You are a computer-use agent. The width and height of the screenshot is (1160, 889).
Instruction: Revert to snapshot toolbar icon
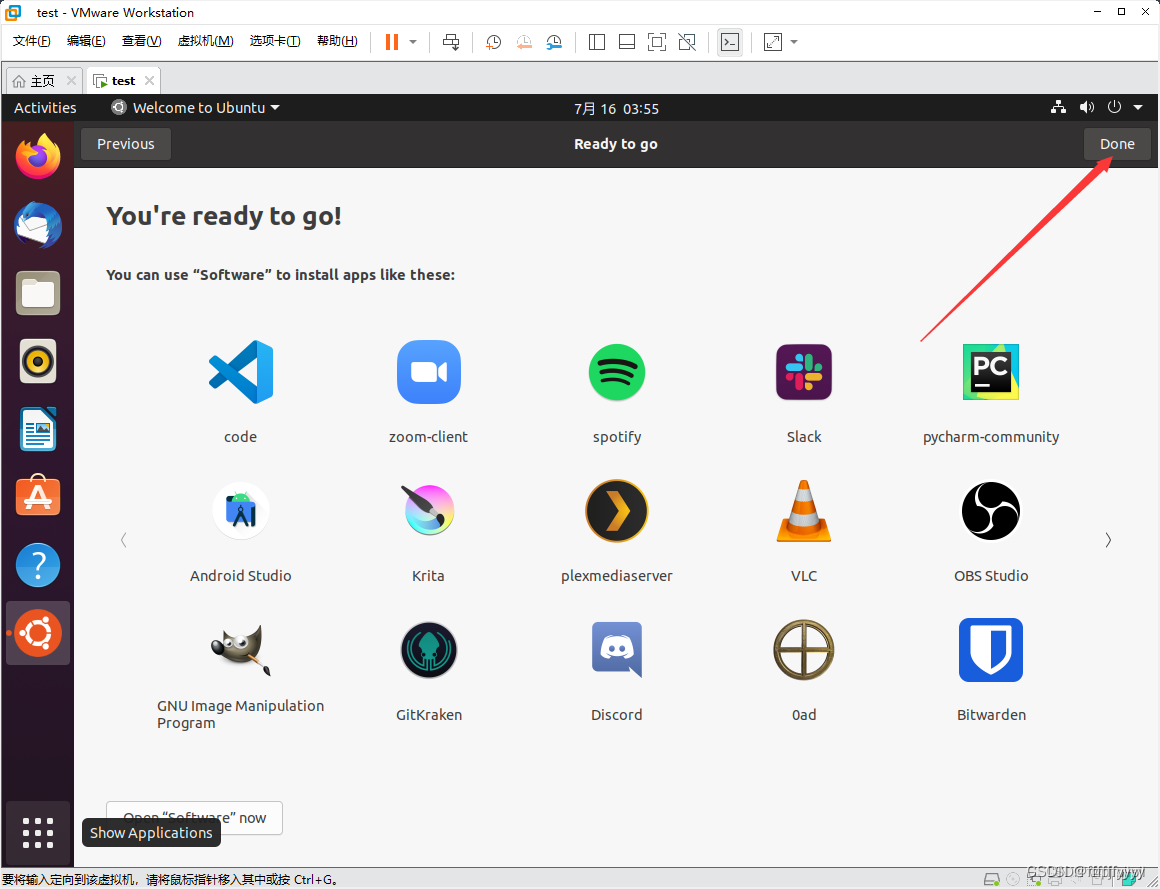524,42
